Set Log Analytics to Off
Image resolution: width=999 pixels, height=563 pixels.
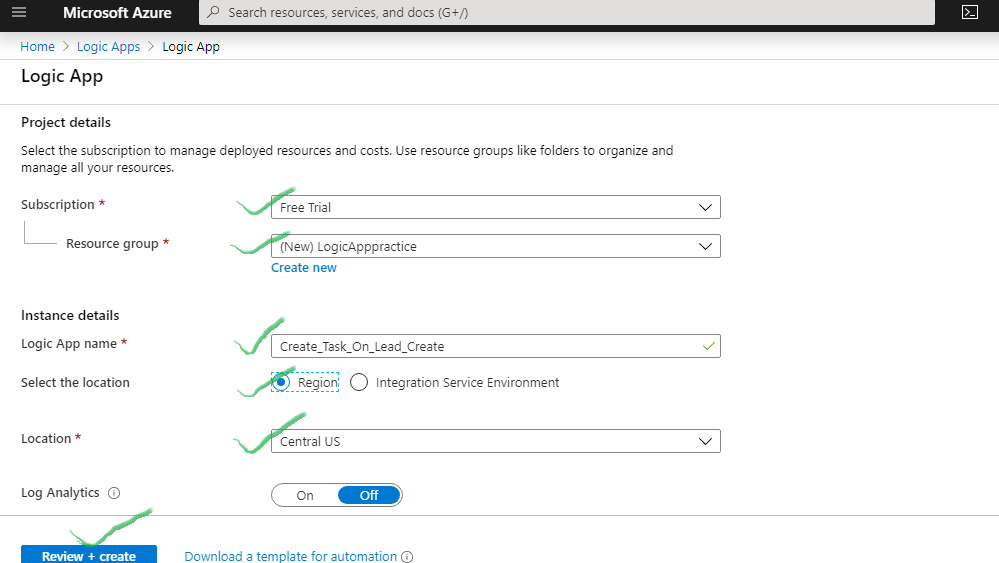coord(369,495)
